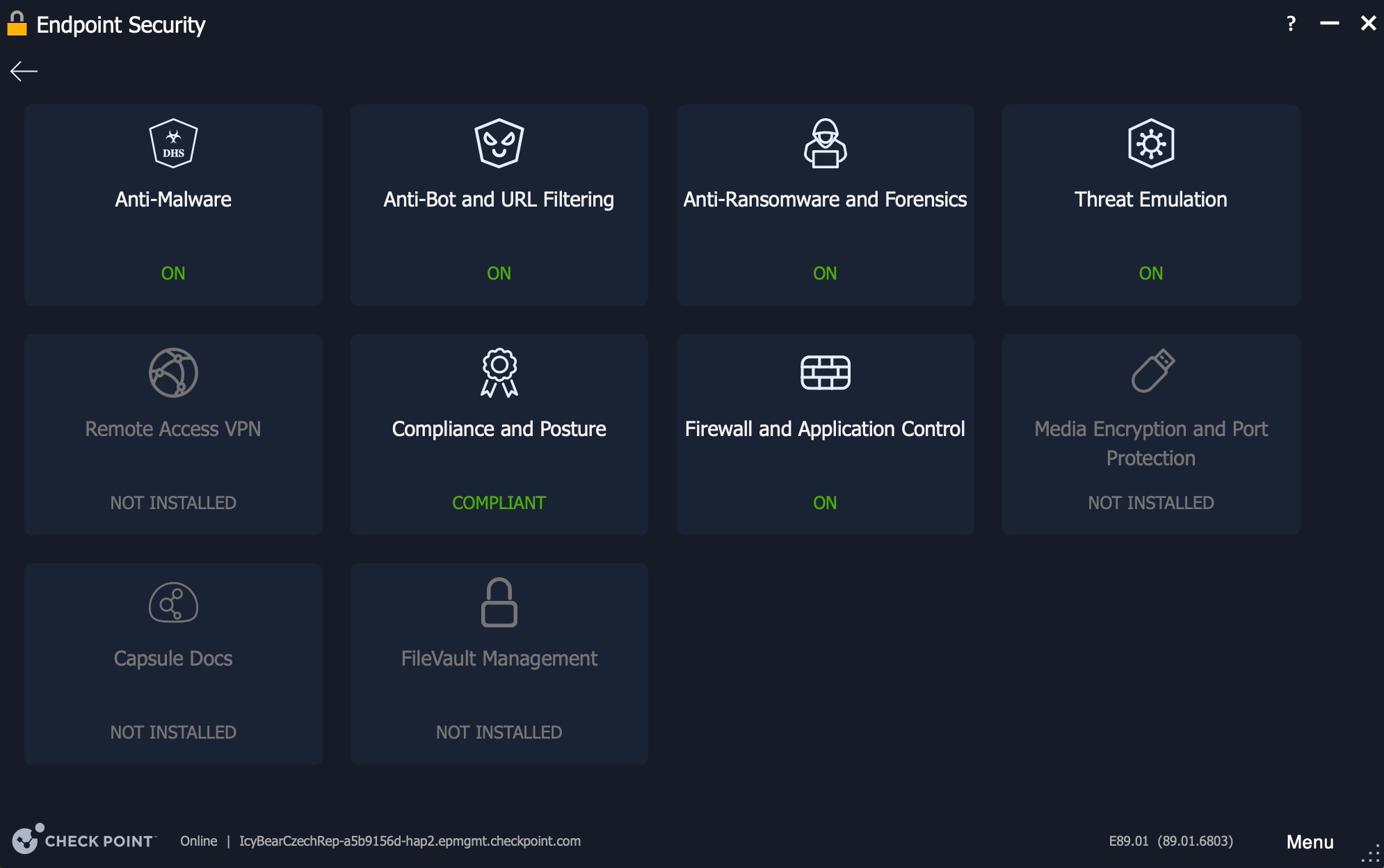Click the Endpoint Security window title
This screenshot has height=868, width=1384.
coord(121,25)
